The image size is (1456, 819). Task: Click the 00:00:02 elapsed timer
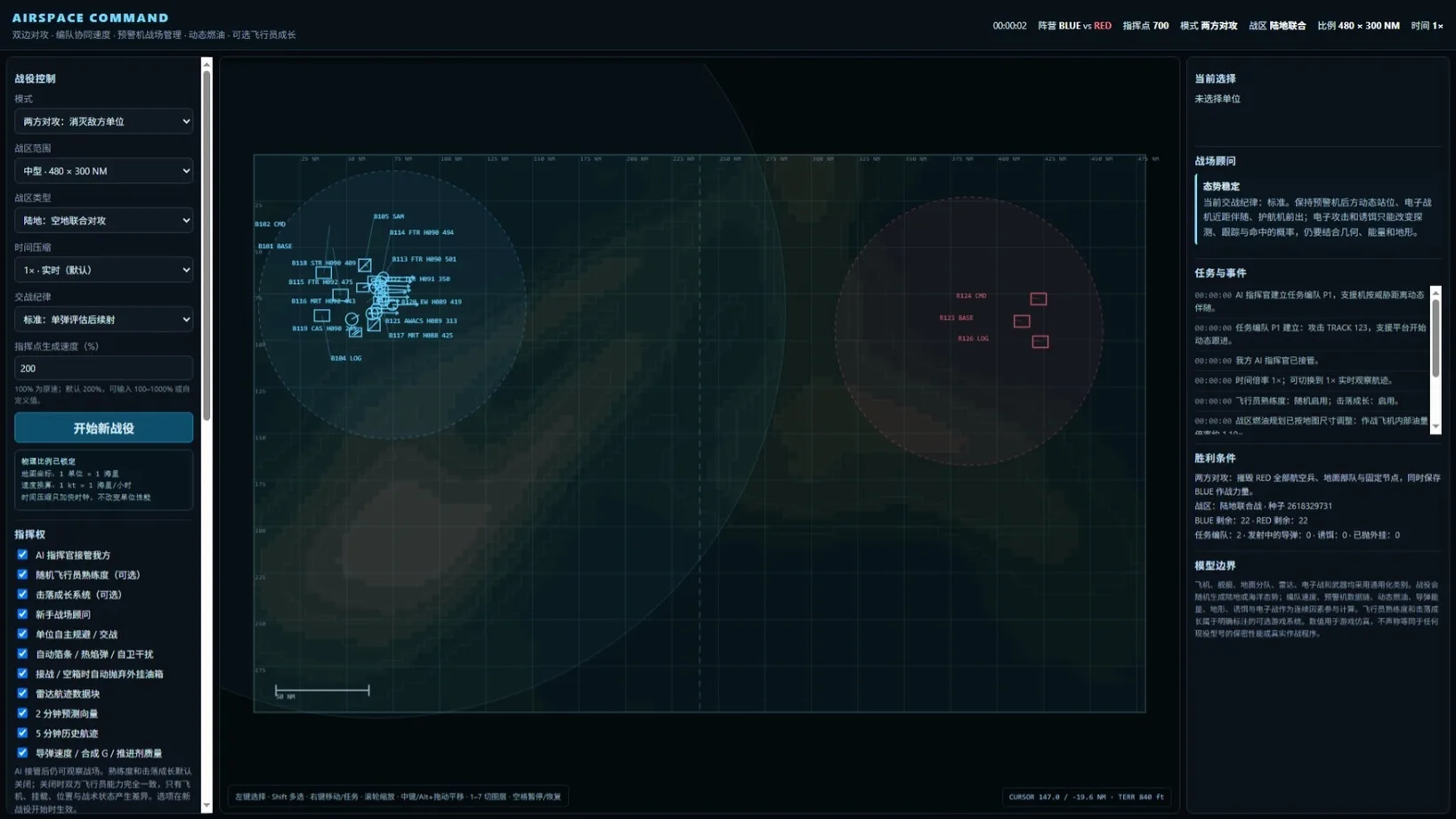pyautogui.click(x=1009, y=26)
